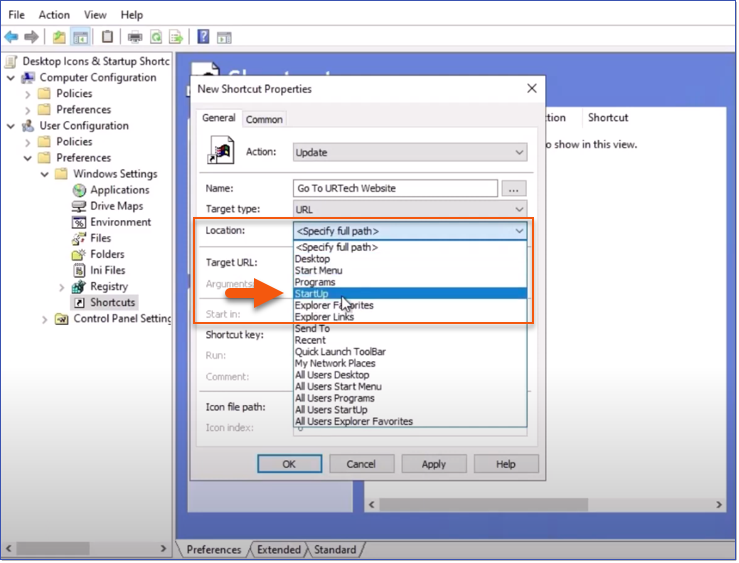This screenshot has width=739, height=563.
Task: Collapse the Computer Configuration node
Action: pyautogui.click(x=11, y=78)
